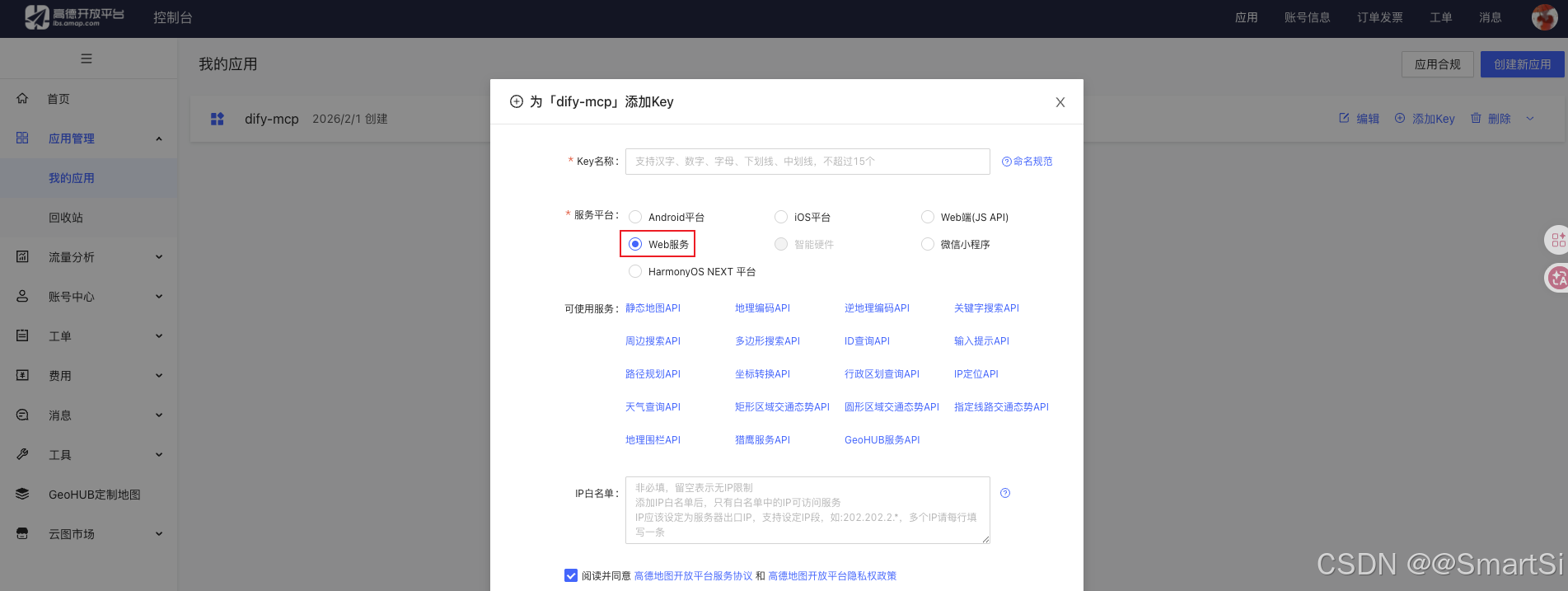This screenshot has height=591, width=1568.
Task: Expand the 消息 sidebar section
Action: pos(159,415)
